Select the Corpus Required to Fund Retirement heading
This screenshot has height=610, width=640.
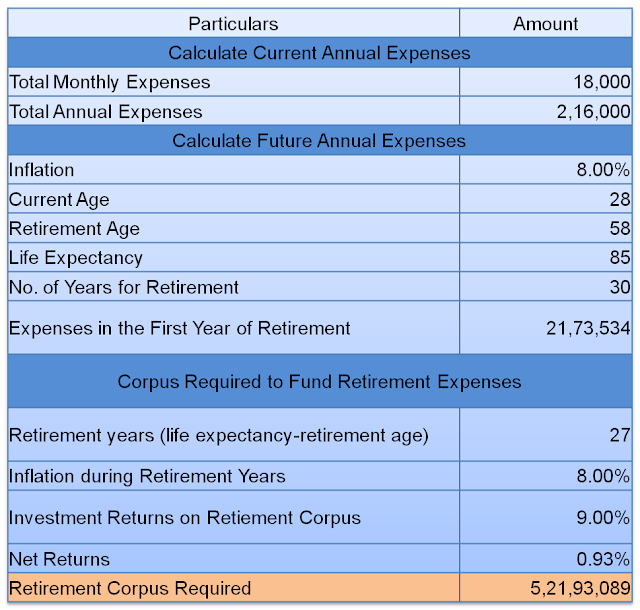tap(319, 381)
